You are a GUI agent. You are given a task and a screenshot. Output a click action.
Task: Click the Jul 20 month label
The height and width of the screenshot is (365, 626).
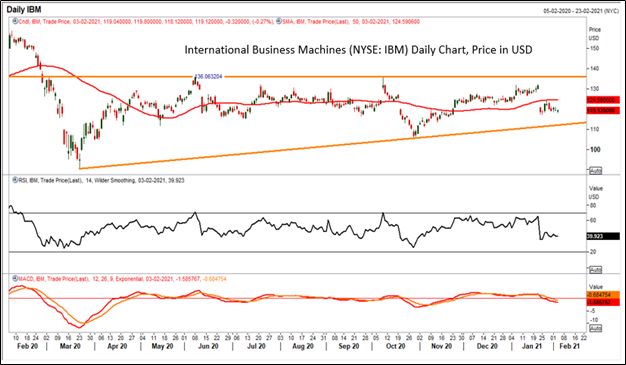click(x=256, y=346)
